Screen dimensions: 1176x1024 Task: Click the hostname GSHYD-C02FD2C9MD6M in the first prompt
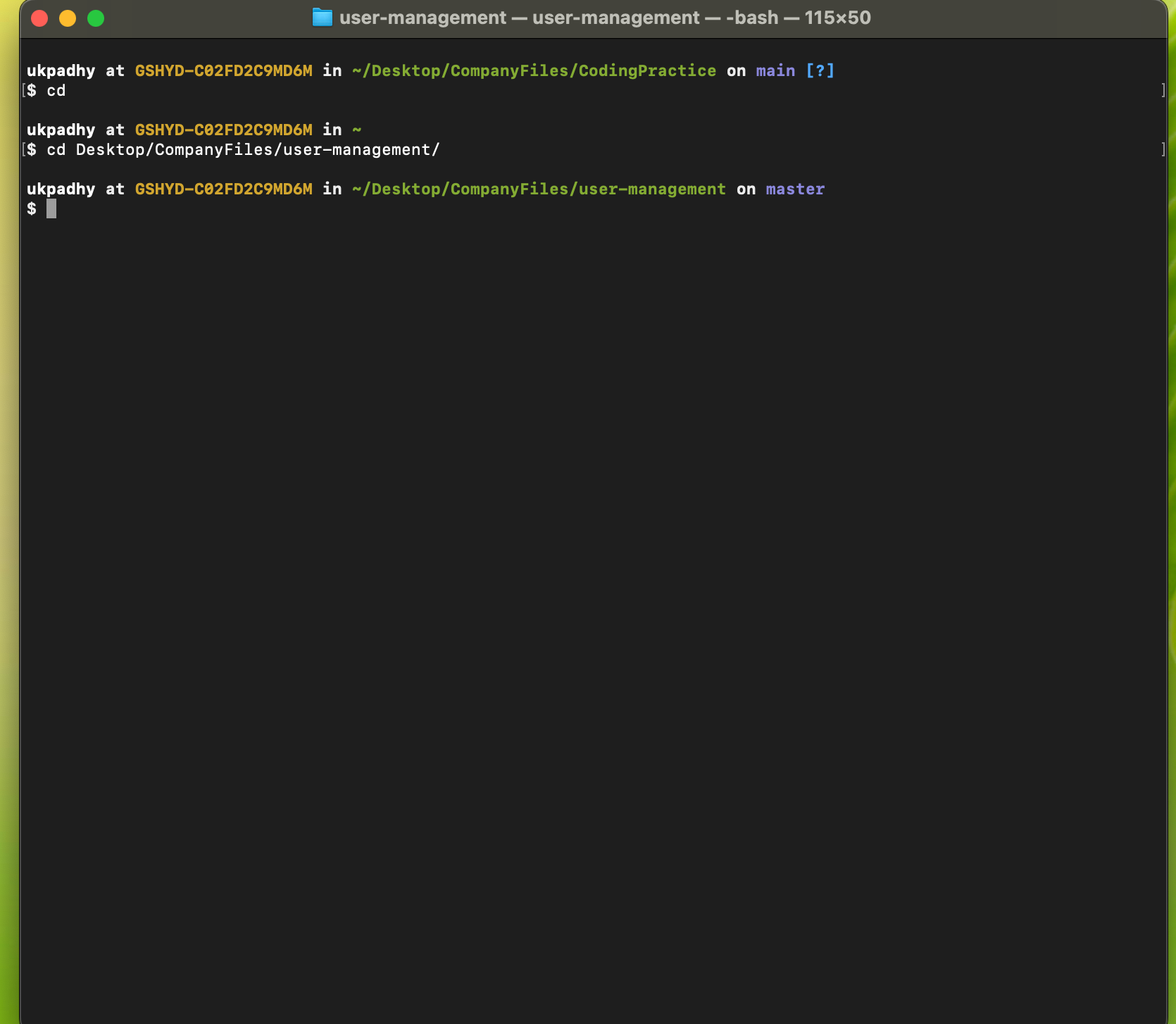pos(224,70)
